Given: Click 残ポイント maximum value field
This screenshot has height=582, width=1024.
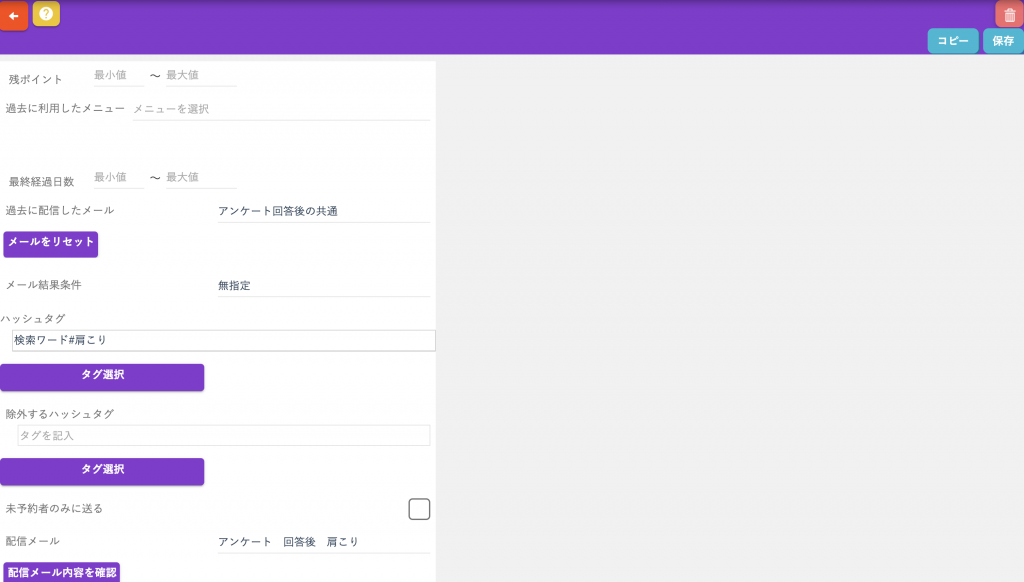Looking at the screenshot, I should (201, 76).
